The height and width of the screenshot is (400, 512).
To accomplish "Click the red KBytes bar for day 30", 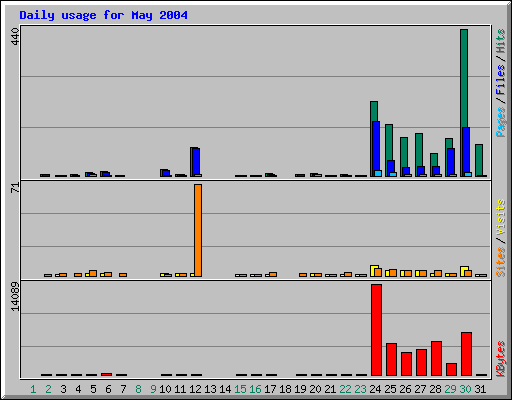I will pos(466,354).
